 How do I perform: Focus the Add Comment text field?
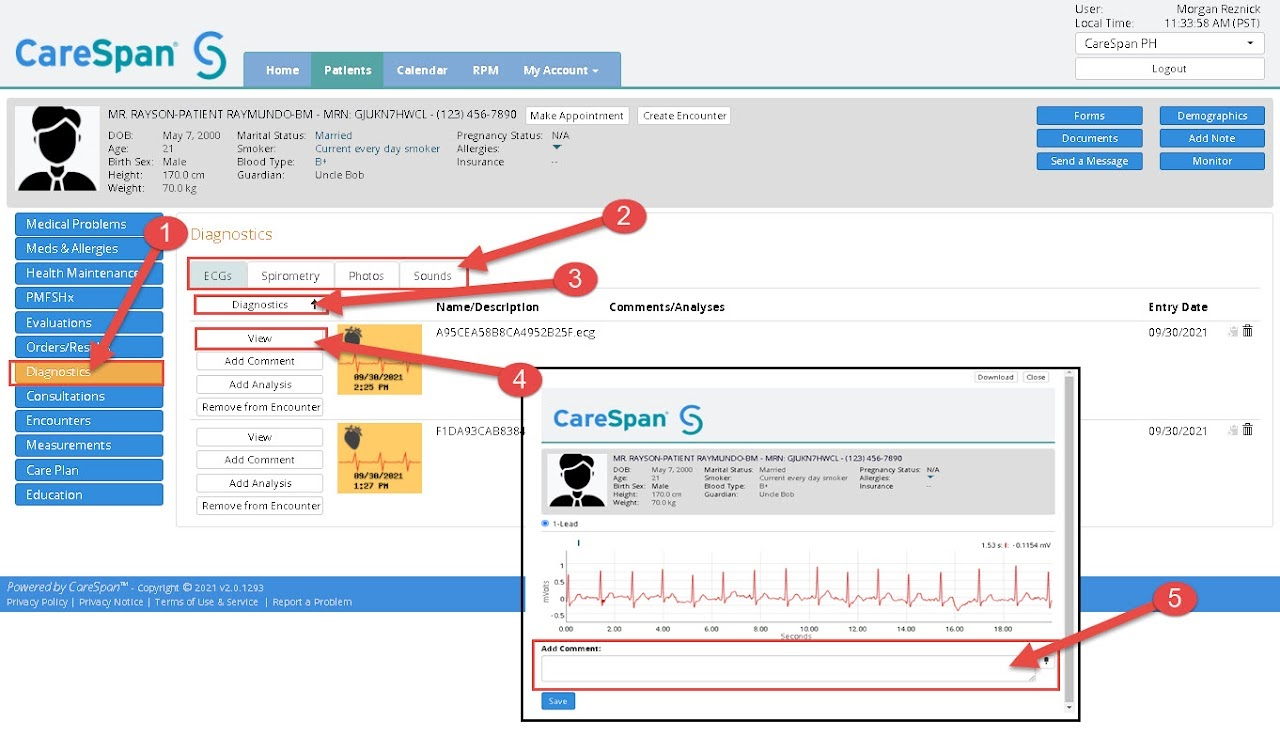click(789, 669)
